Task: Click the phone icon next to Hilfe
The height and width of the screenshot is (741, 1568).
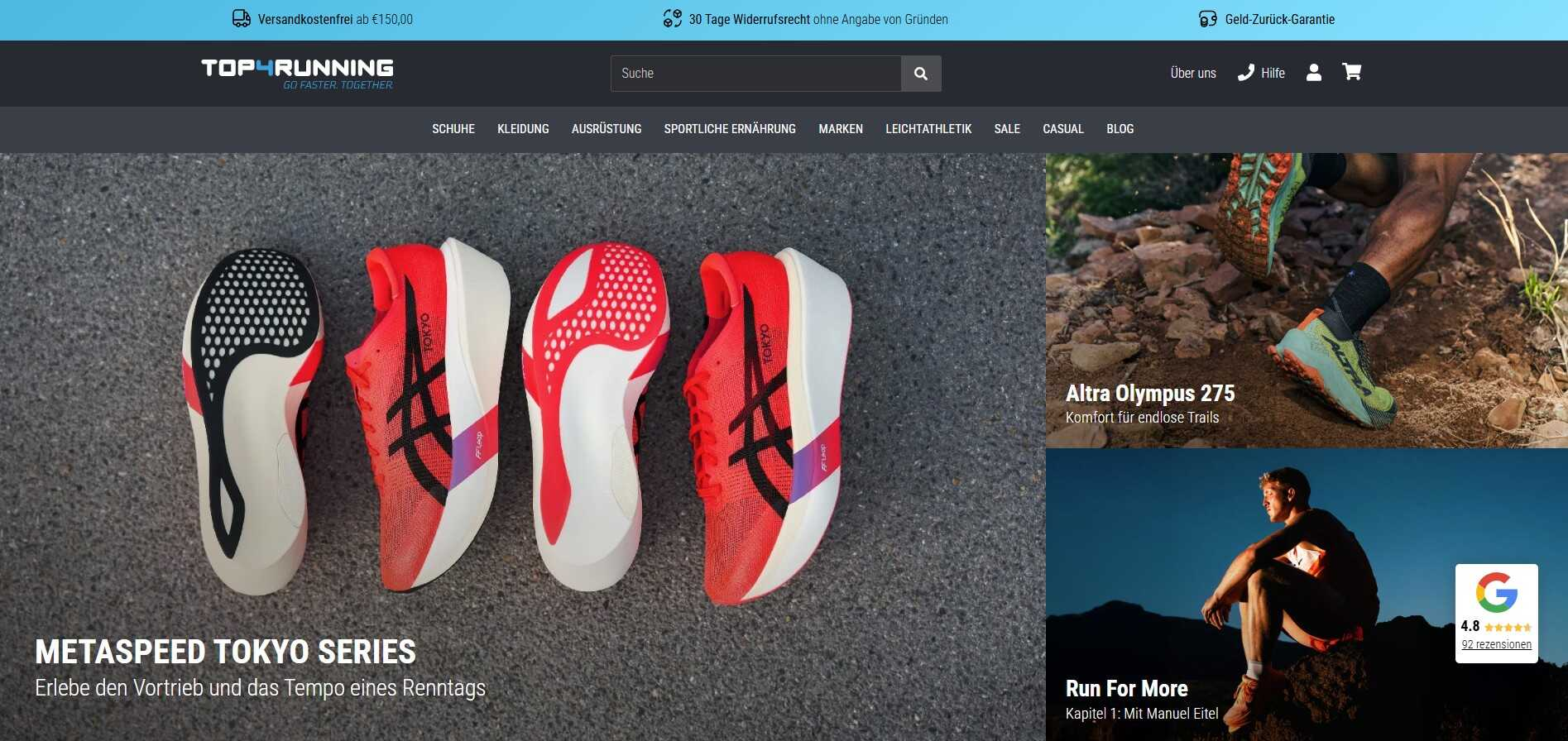Action: (1245, 73)
